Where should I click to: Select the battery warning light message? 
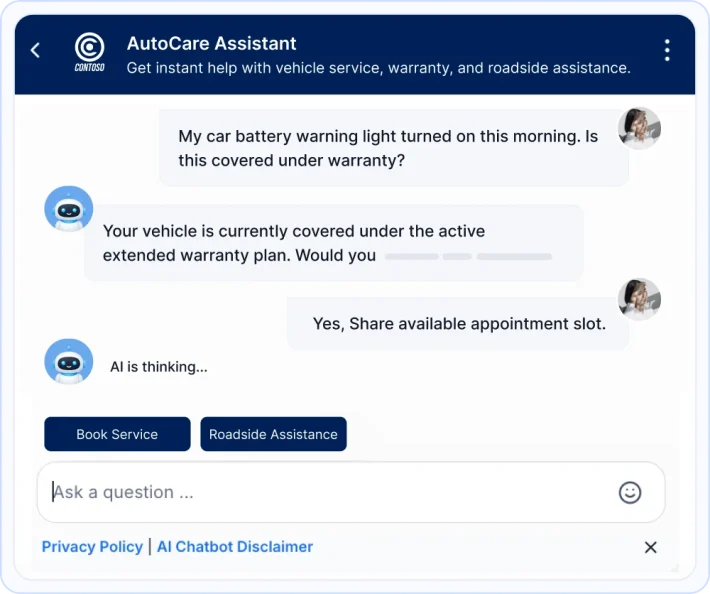pyautogui.click(x=393, y=148)
